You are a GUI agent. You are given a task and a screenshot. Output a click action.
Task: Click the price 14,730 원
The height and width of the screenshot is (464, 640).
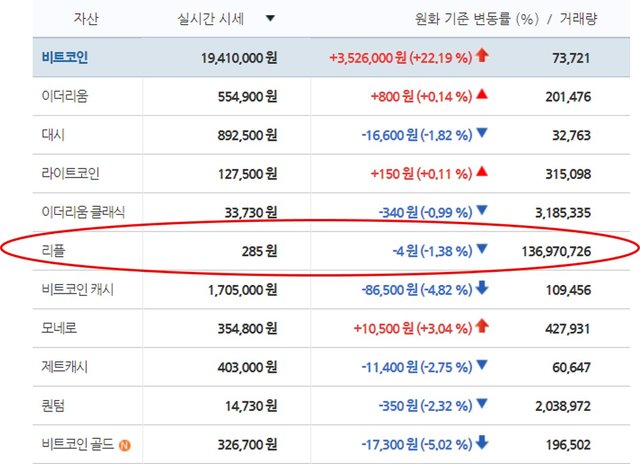pyautogui.click(x=251, y=406)
